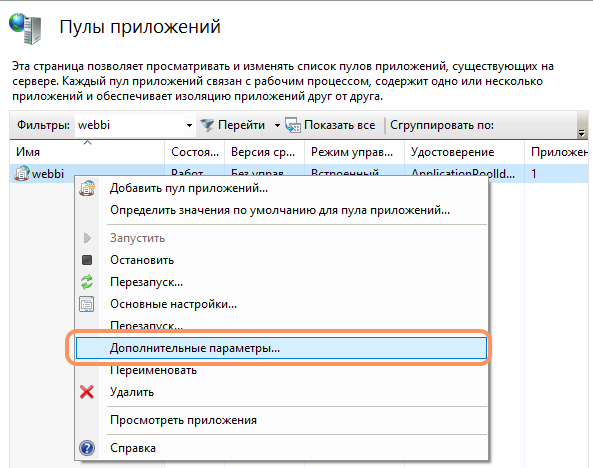The height and width of the screenshot is (468, 593).
Task: Click the funnel filter icon beside Перейти
Action: click(x=207, y=125)
